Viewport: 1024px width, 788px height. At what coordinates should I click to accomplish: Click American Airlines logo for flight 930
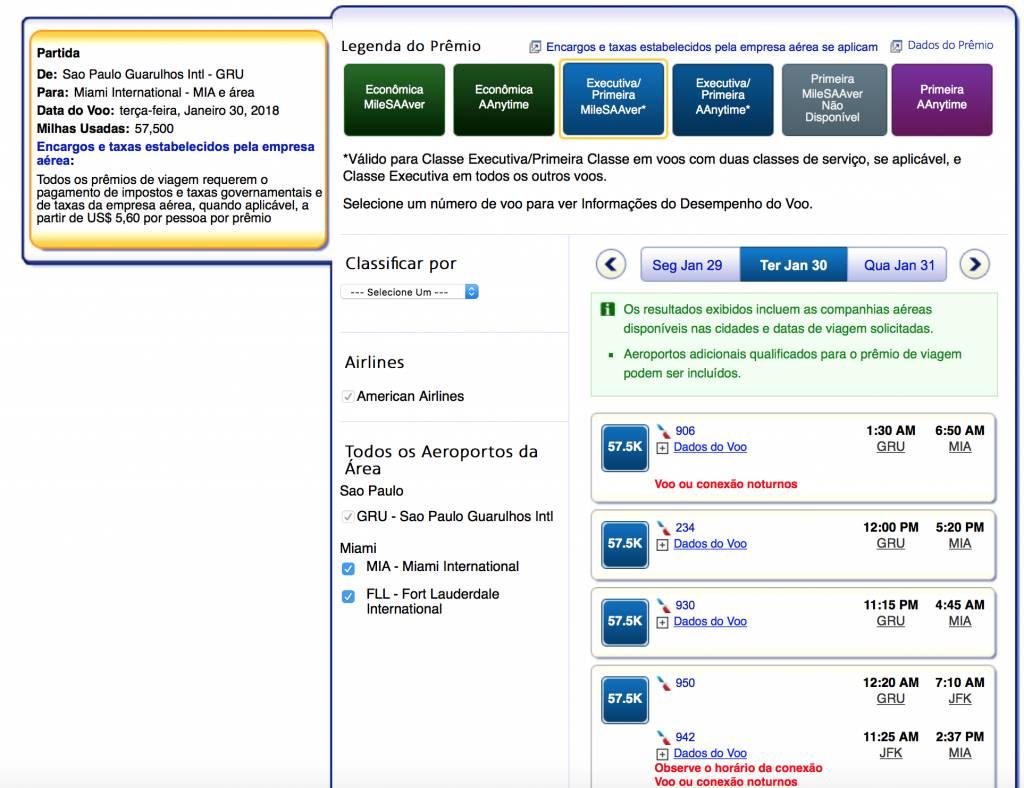coord(664,605)
